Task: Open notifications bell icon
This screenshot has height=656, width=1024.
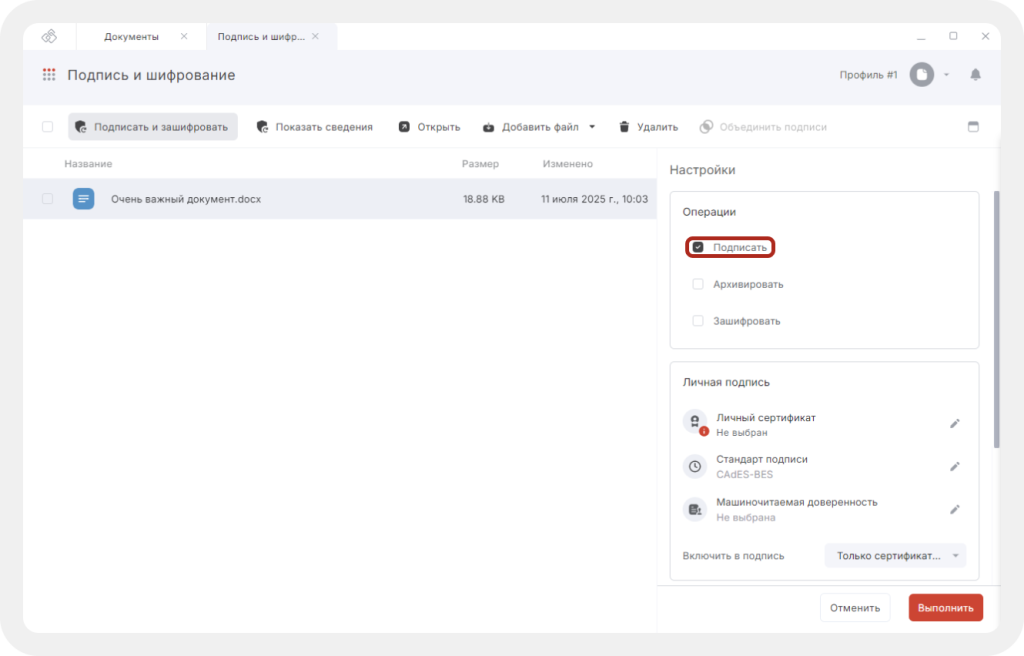Action: [x=976, y=75]
